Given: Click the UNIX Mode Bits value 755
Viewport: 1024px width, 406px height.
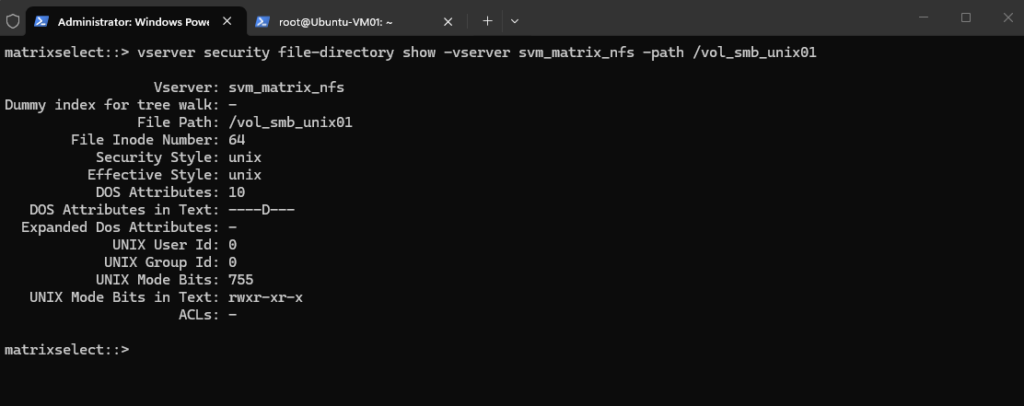Looking at the screenshot, I should tap(241, 280).
